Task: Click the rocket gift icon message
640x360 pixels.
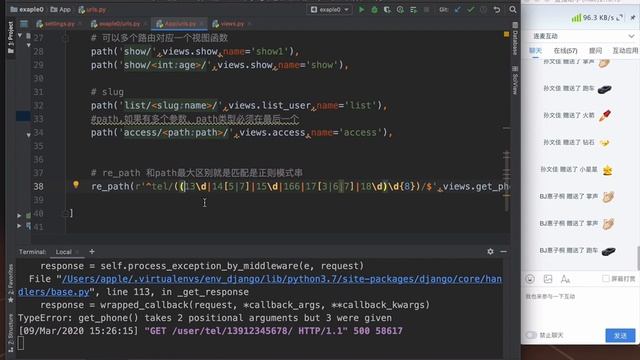Action: (x=604, y=116)
